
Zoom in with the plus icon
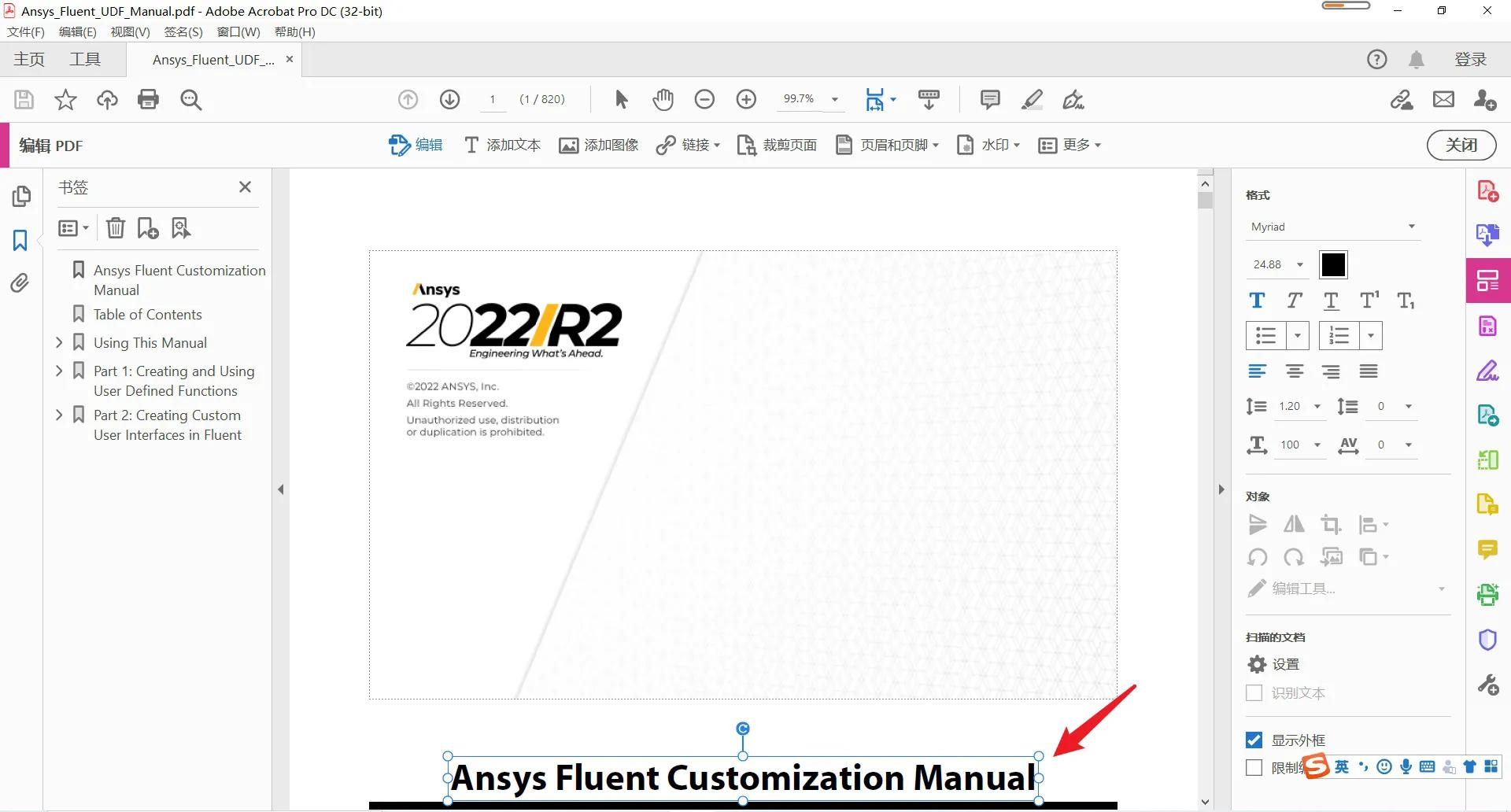pyautogui.click(x=746, y=99)
